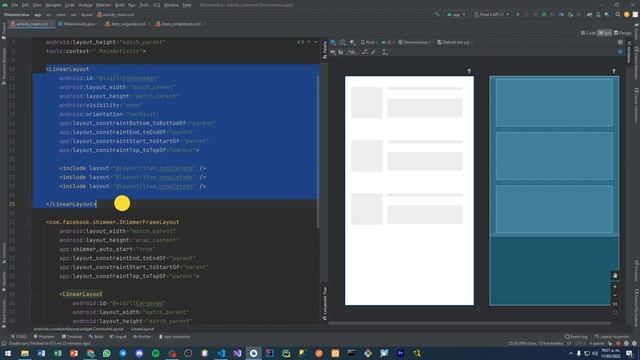Image resolution: width=640 pixels, height=360 pixels.
Task: Collapse the LinearLayout tag fold marker
Action: coord(31,69)
